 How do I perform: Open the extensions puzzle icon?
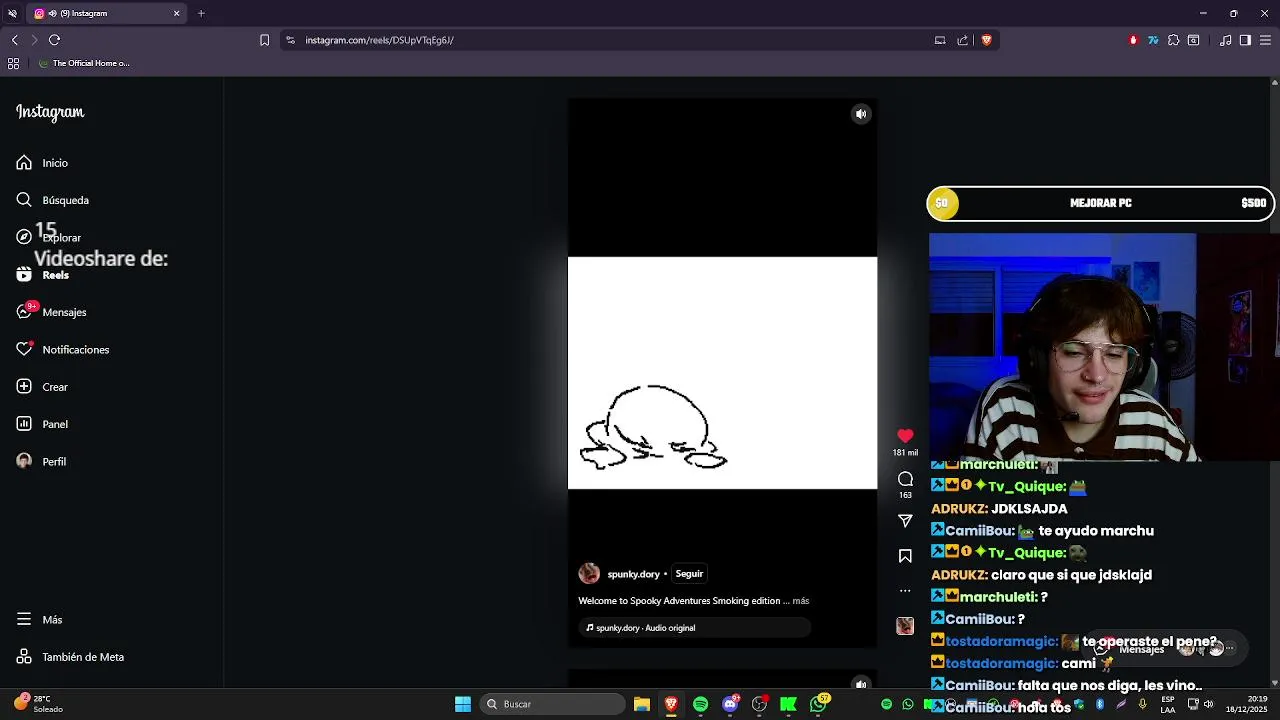(1173, 40)
